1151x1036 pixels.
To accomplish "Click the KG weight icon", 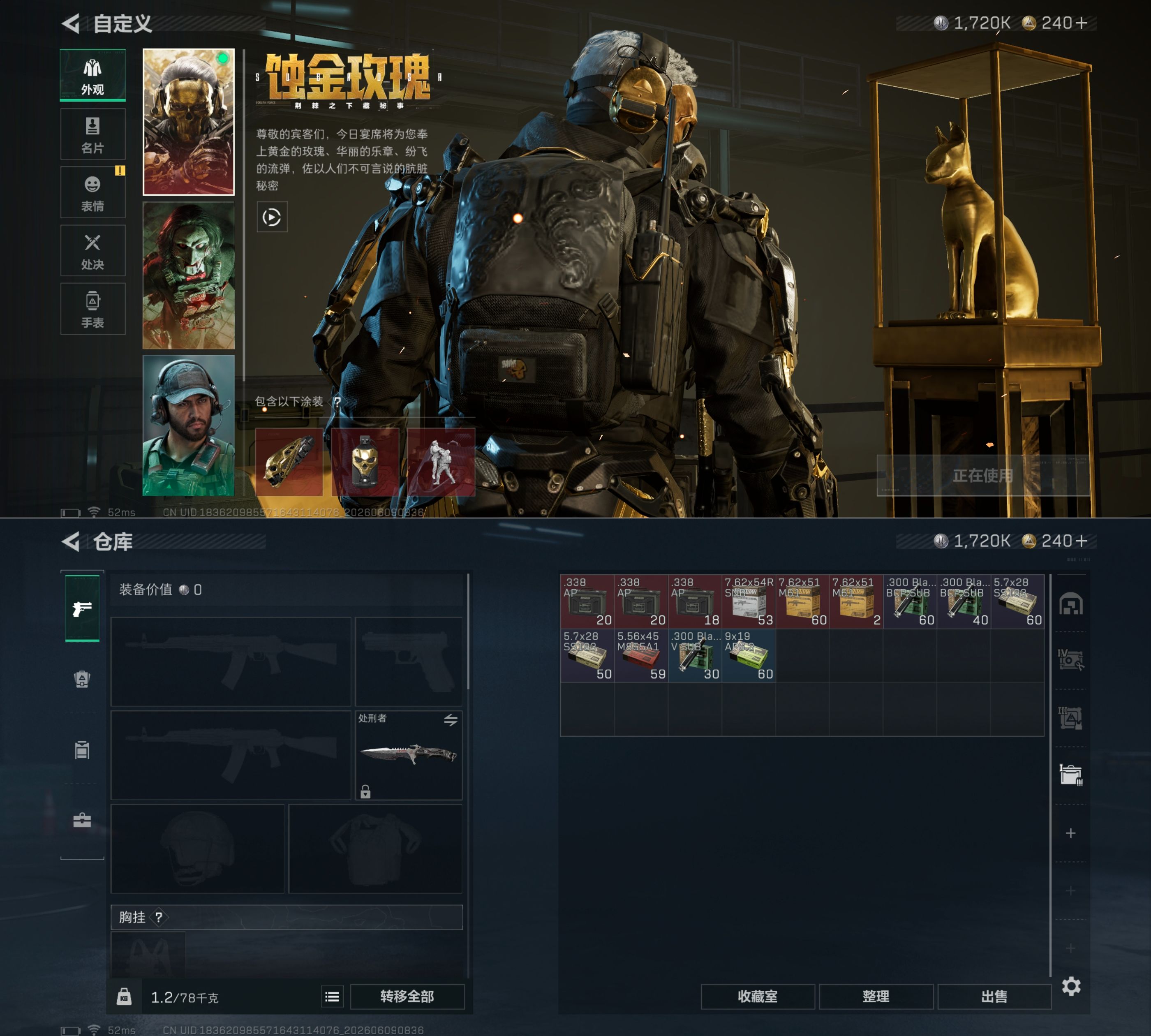I will pos(124,997).
